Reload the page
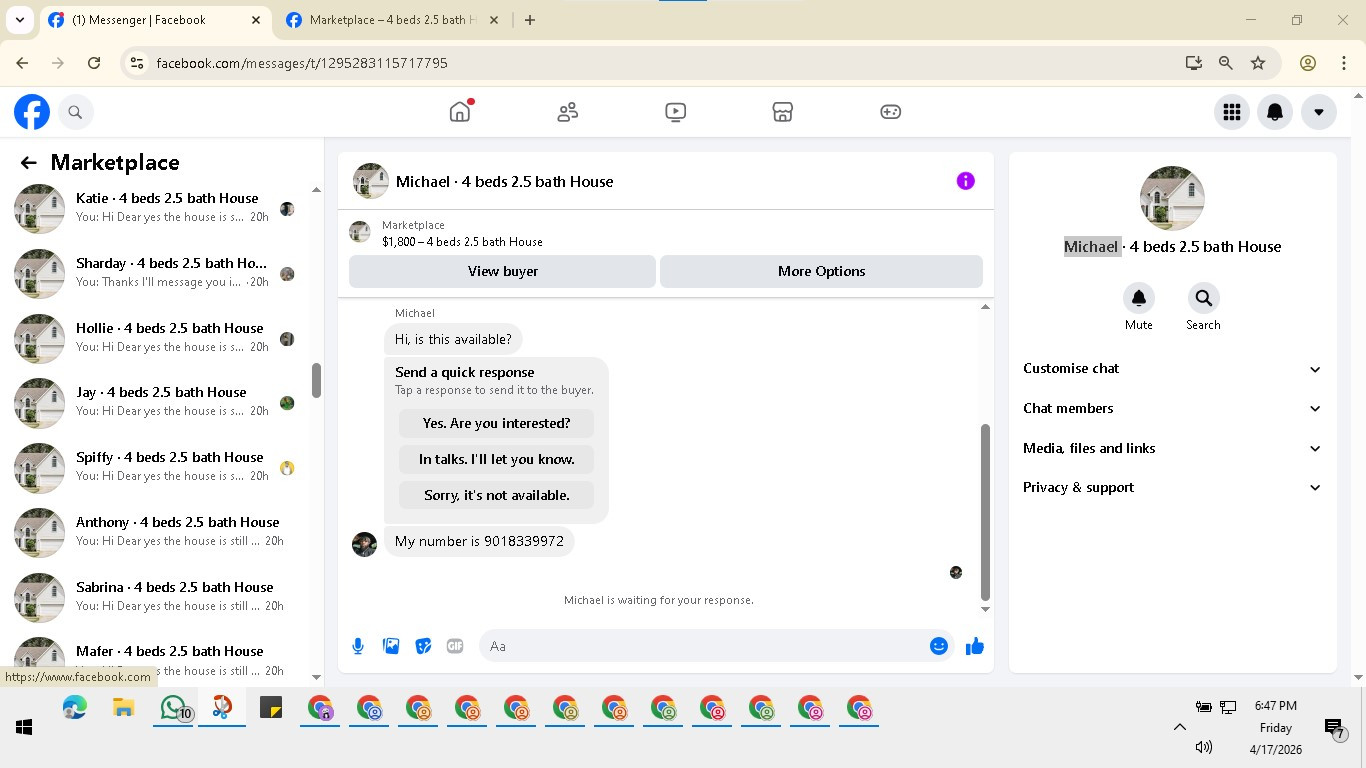The width and height of the screenshot is (1366, 768). 94,63
